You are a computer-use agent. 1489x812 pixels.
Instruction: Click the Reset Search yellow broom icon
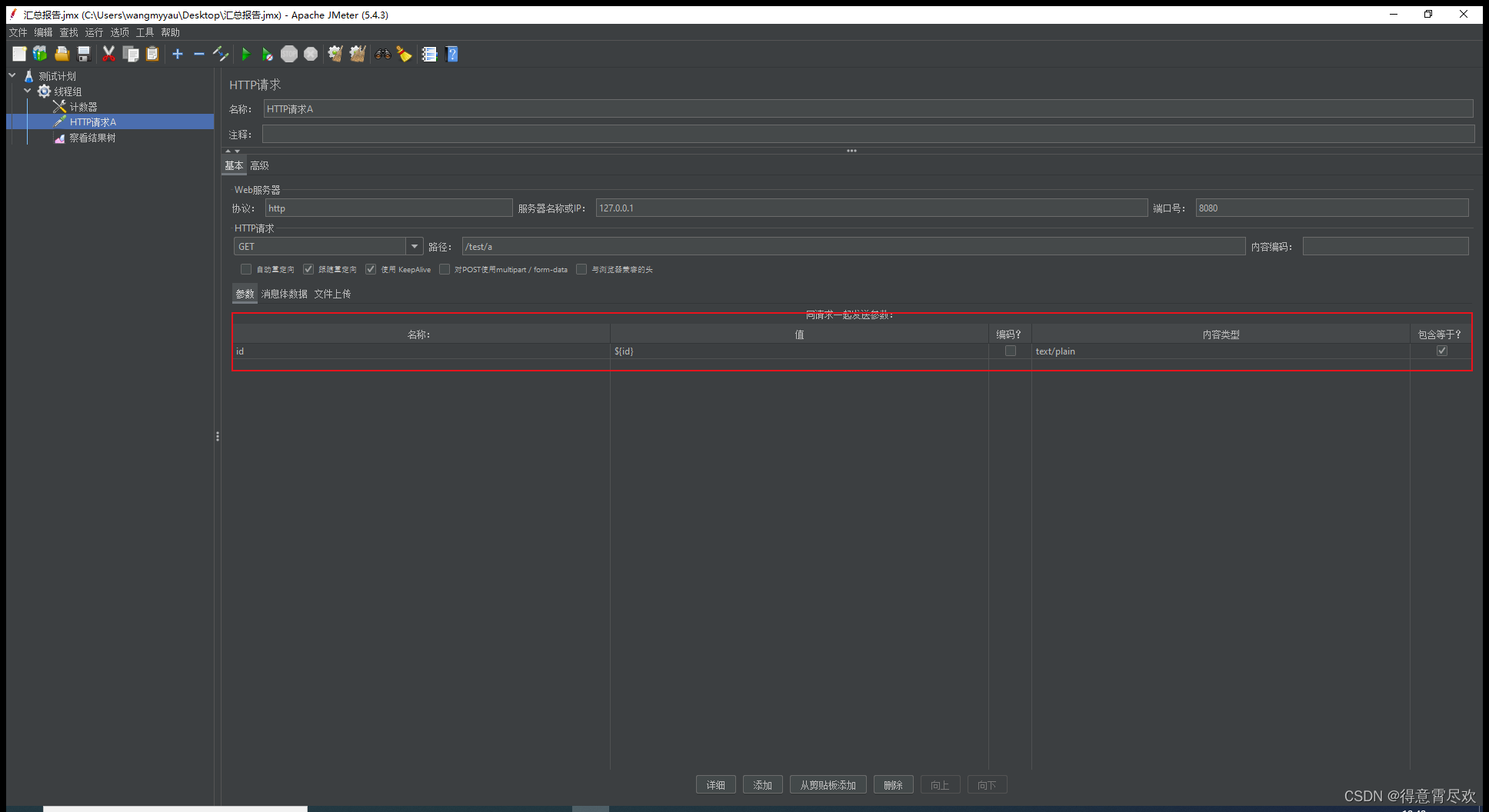click(404, 54)
